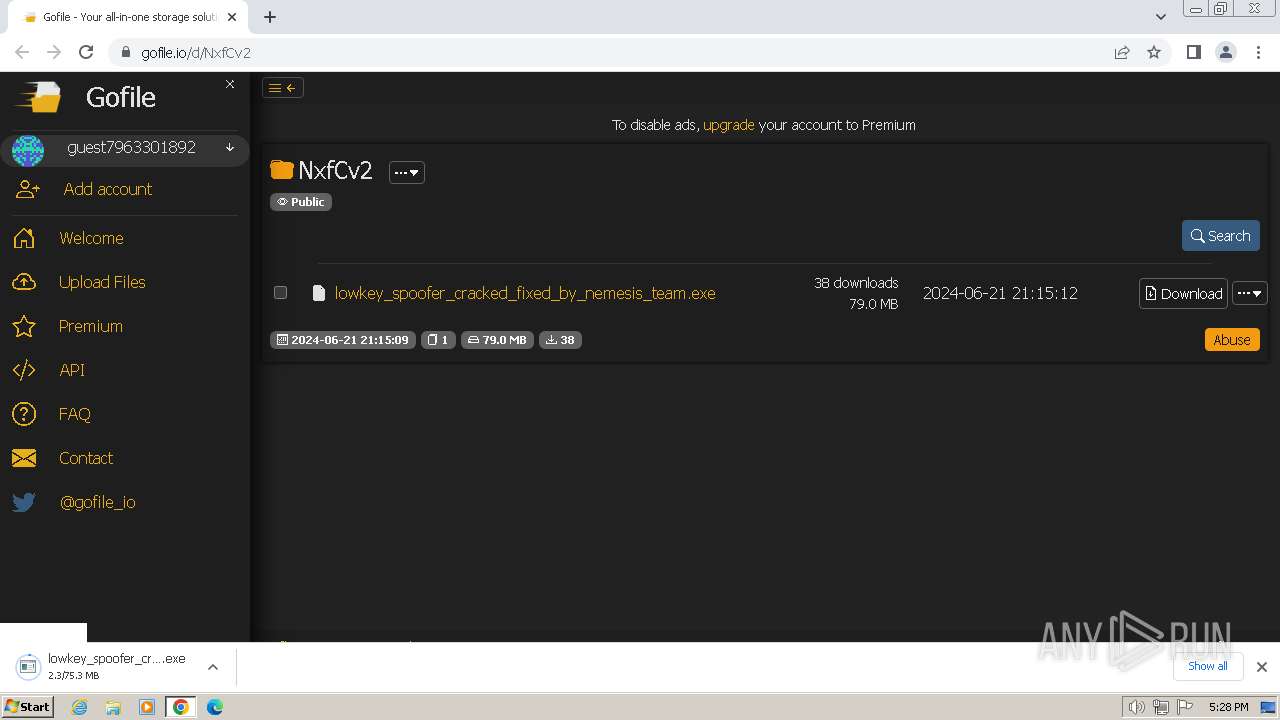This screenshot has height=720, width=1280.
Task: Click the Add account person icon
Action: click(x=27, y=189)
